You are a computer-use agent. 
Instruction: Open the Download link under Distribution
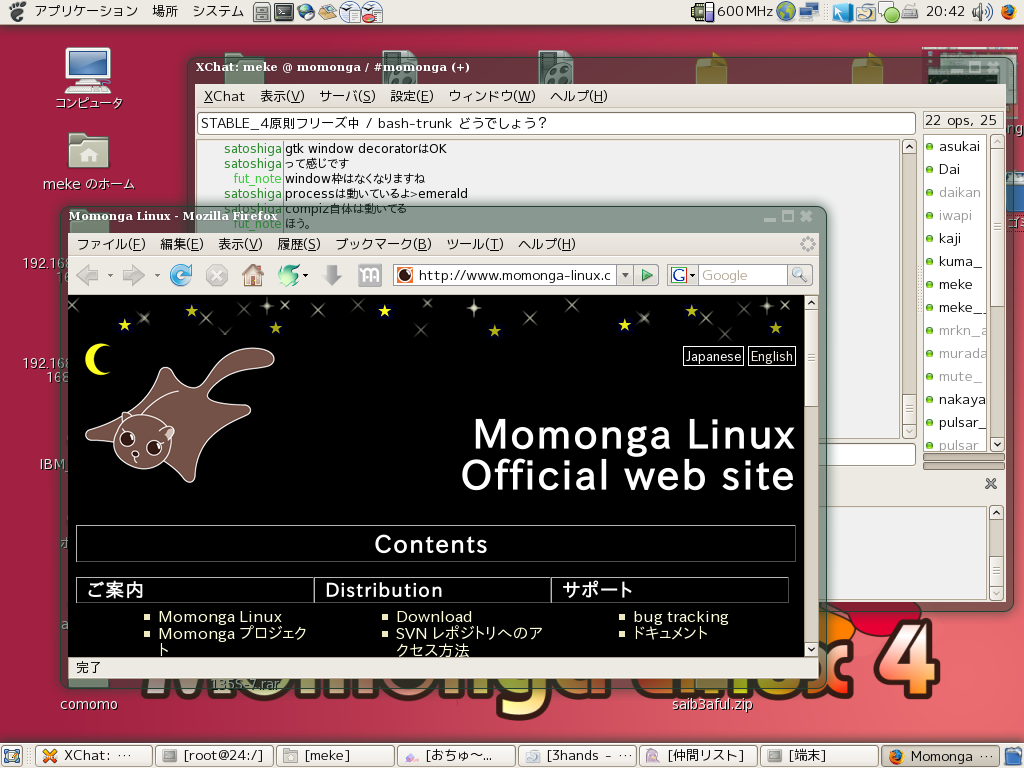434,616
